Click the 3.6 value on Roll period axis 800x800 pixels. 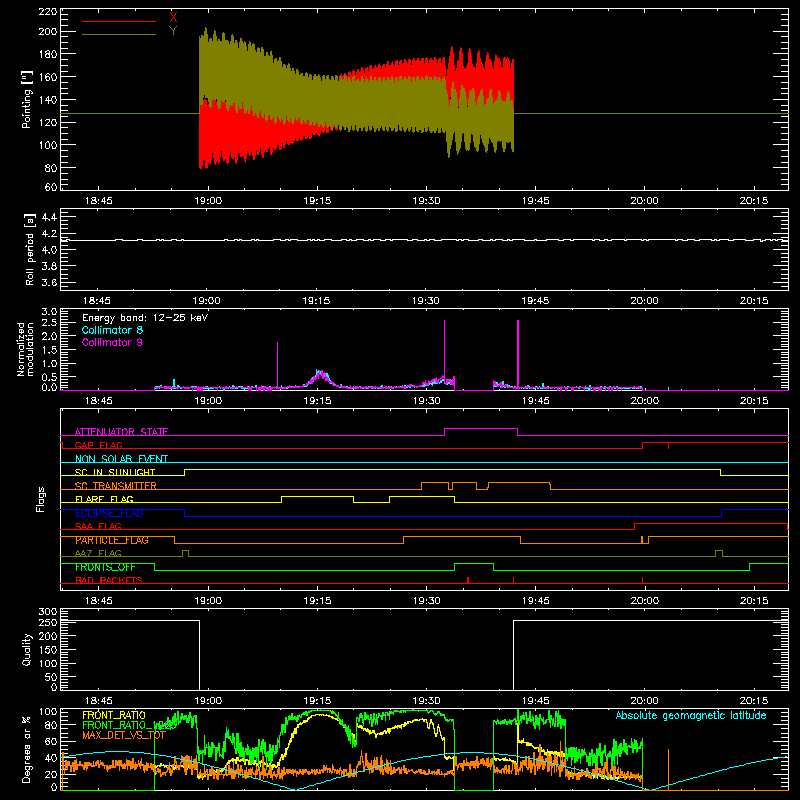pos(49,282)
